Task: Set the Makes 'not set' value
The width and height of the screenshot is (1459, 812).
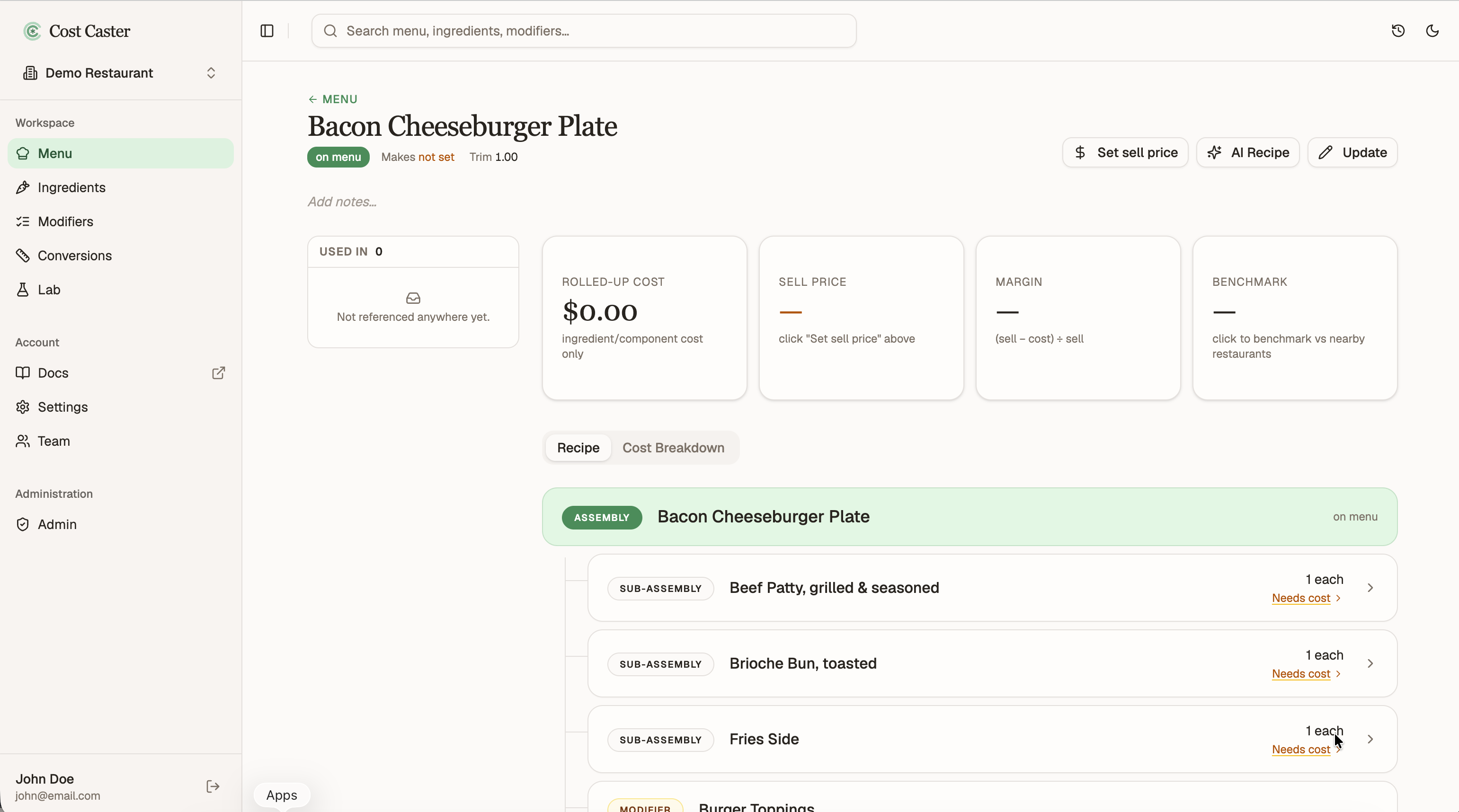Action: 436,157
